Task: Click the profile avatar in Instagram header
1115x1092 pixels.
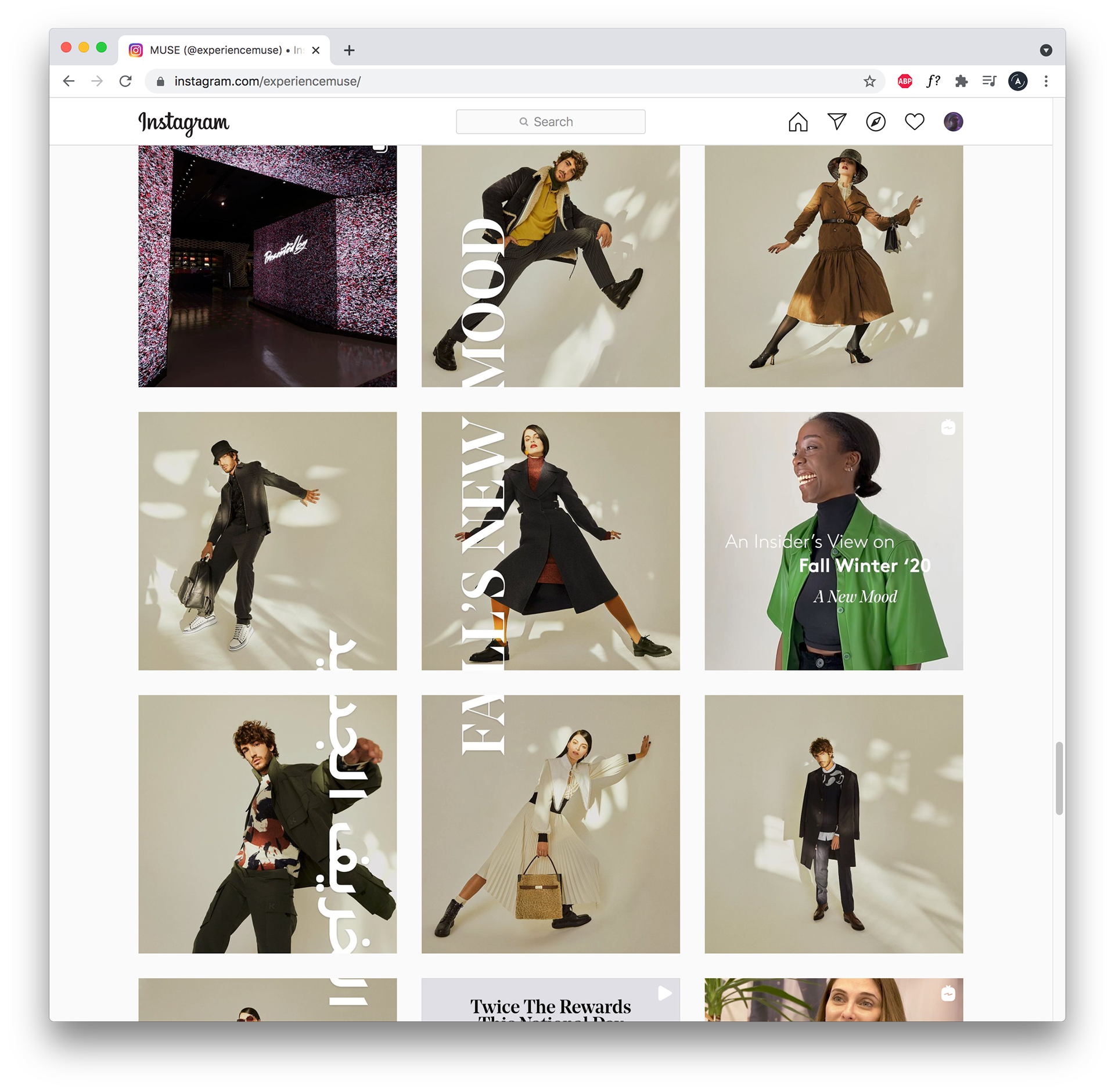Action: 953,122
